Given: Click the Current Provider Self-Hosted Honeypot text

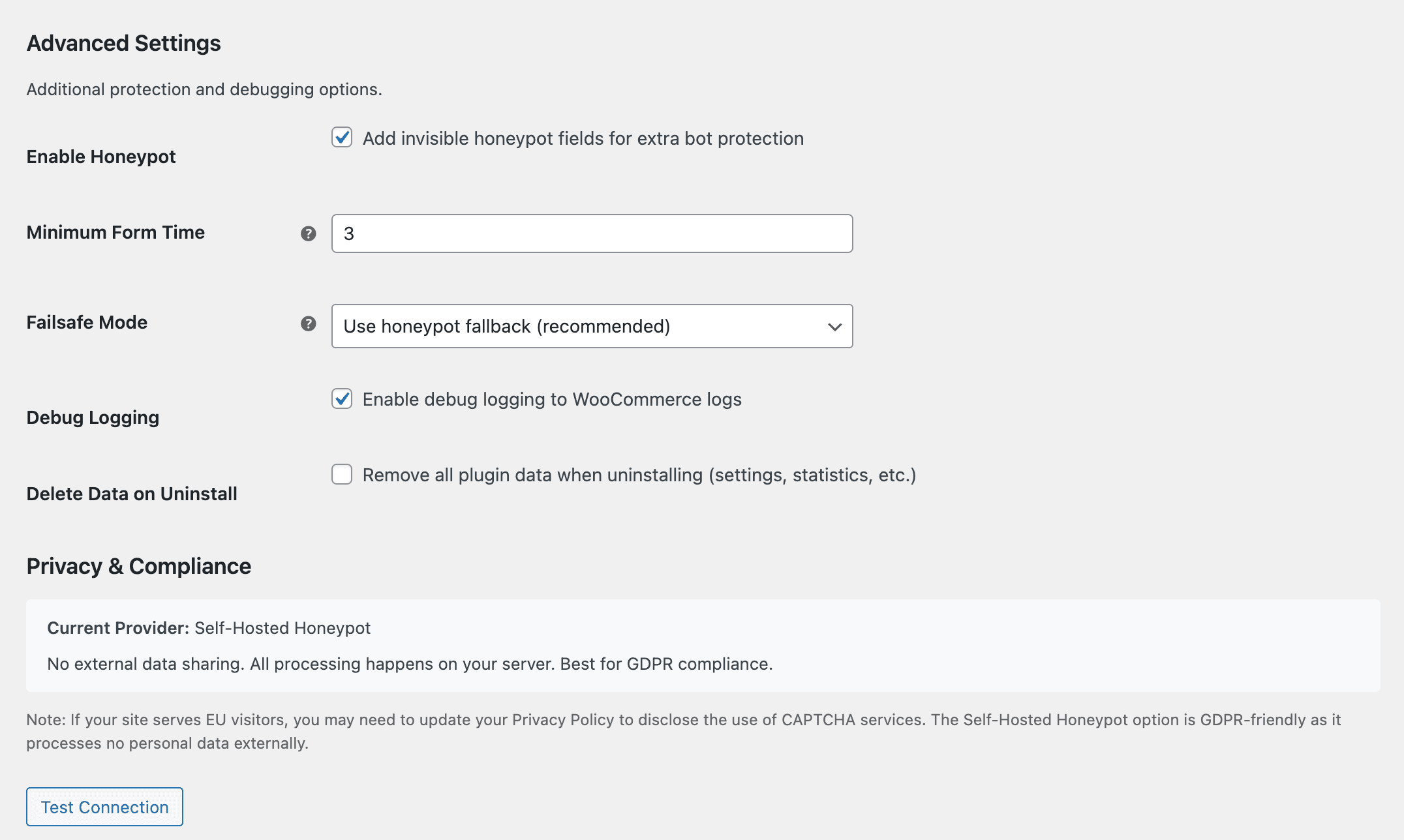Looking at the screenshot, I should coord(209,627).
